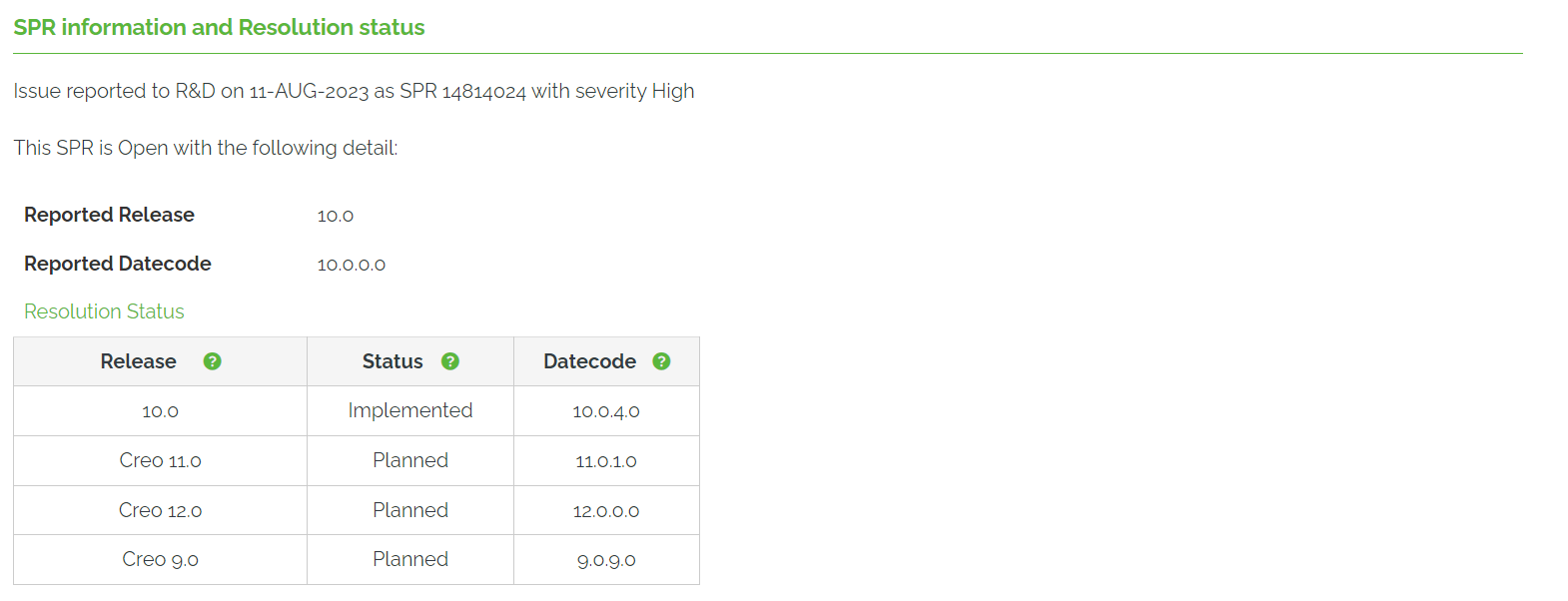Open the help tooltip next to Status
The image size is (1568, 601).
[x=450, y=361]
